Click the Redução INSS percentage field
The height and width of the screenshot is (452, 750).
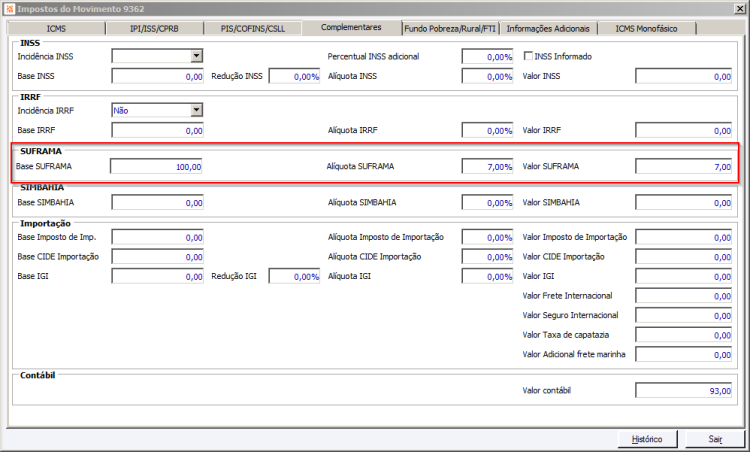coord(294,76)
